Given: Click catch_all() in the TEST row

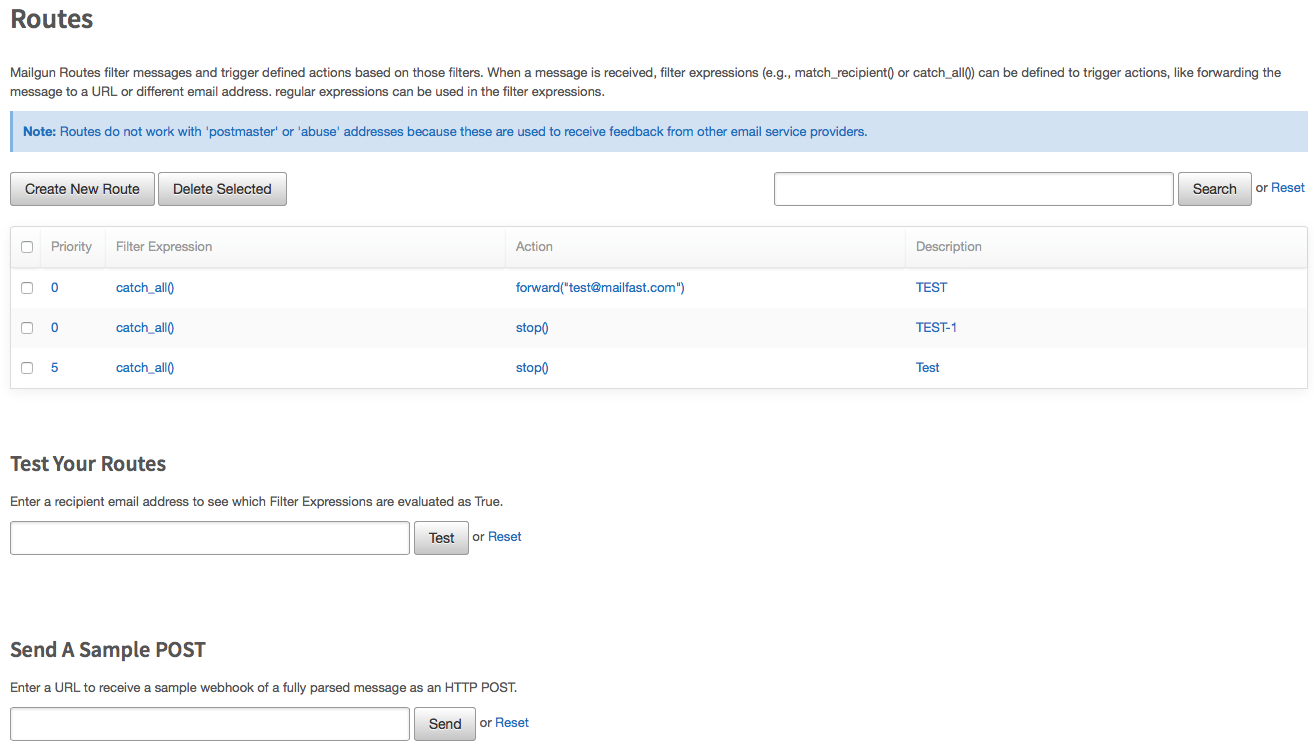Looking at the screenshot, I should [145, 288].
